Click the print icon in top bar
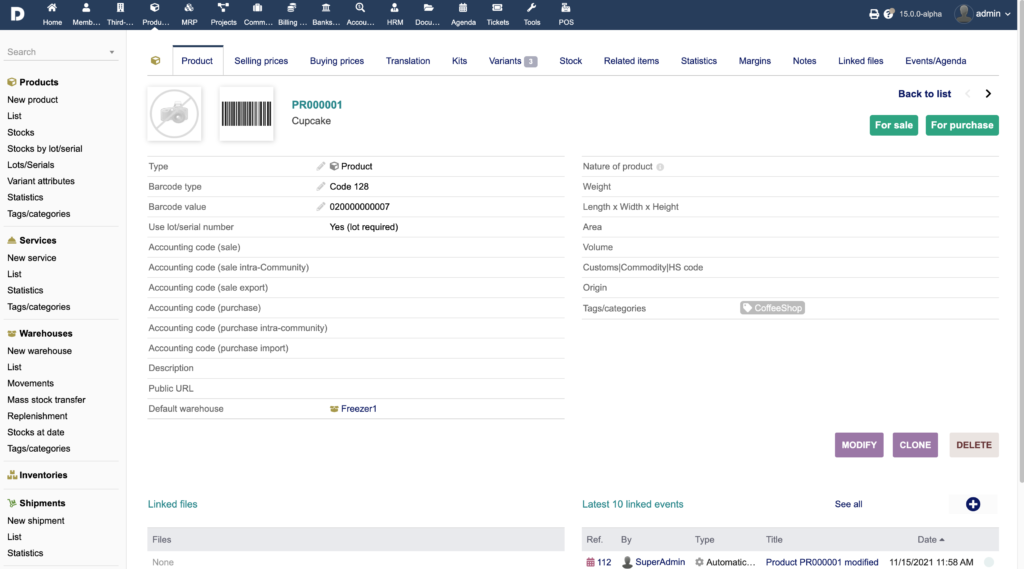The width and height of the screenshot is (1024, 569). coord(874,14)
